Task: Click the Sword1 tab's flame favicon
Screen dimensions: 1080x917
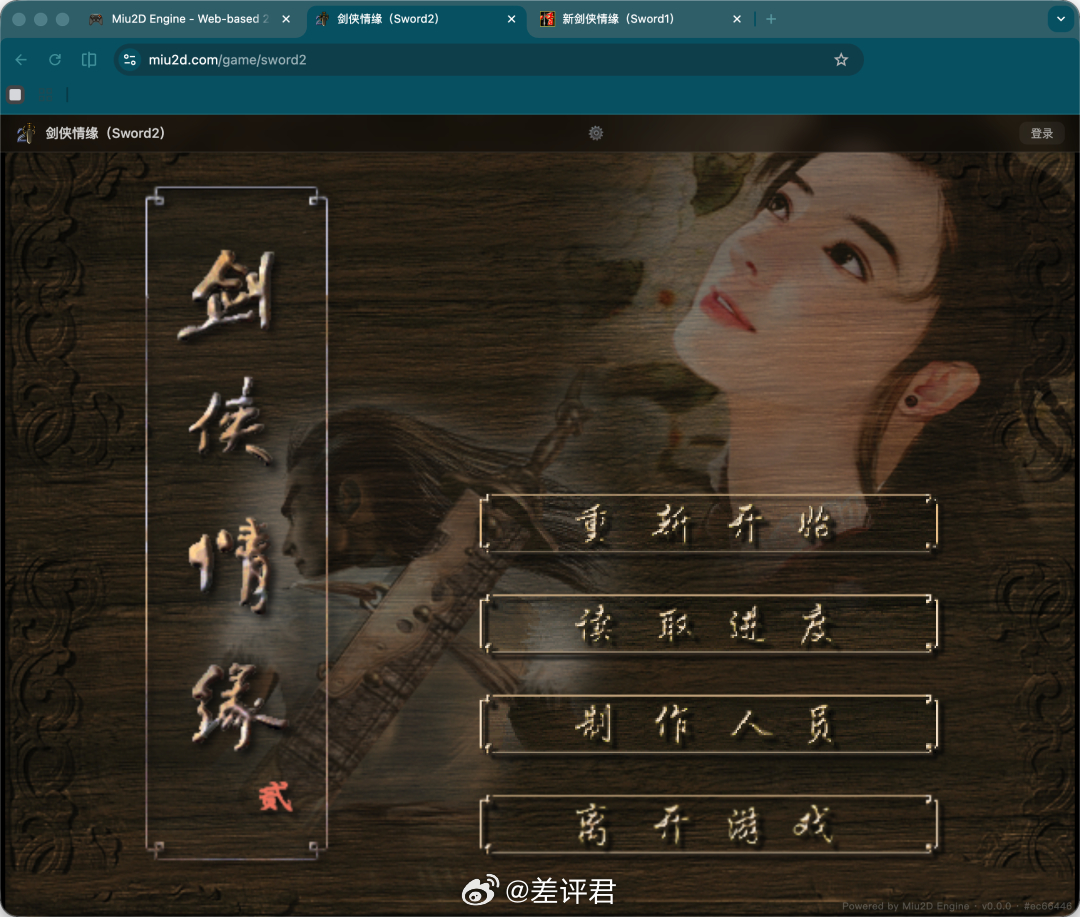Action: pyautogui.click(x=546, y=18)
